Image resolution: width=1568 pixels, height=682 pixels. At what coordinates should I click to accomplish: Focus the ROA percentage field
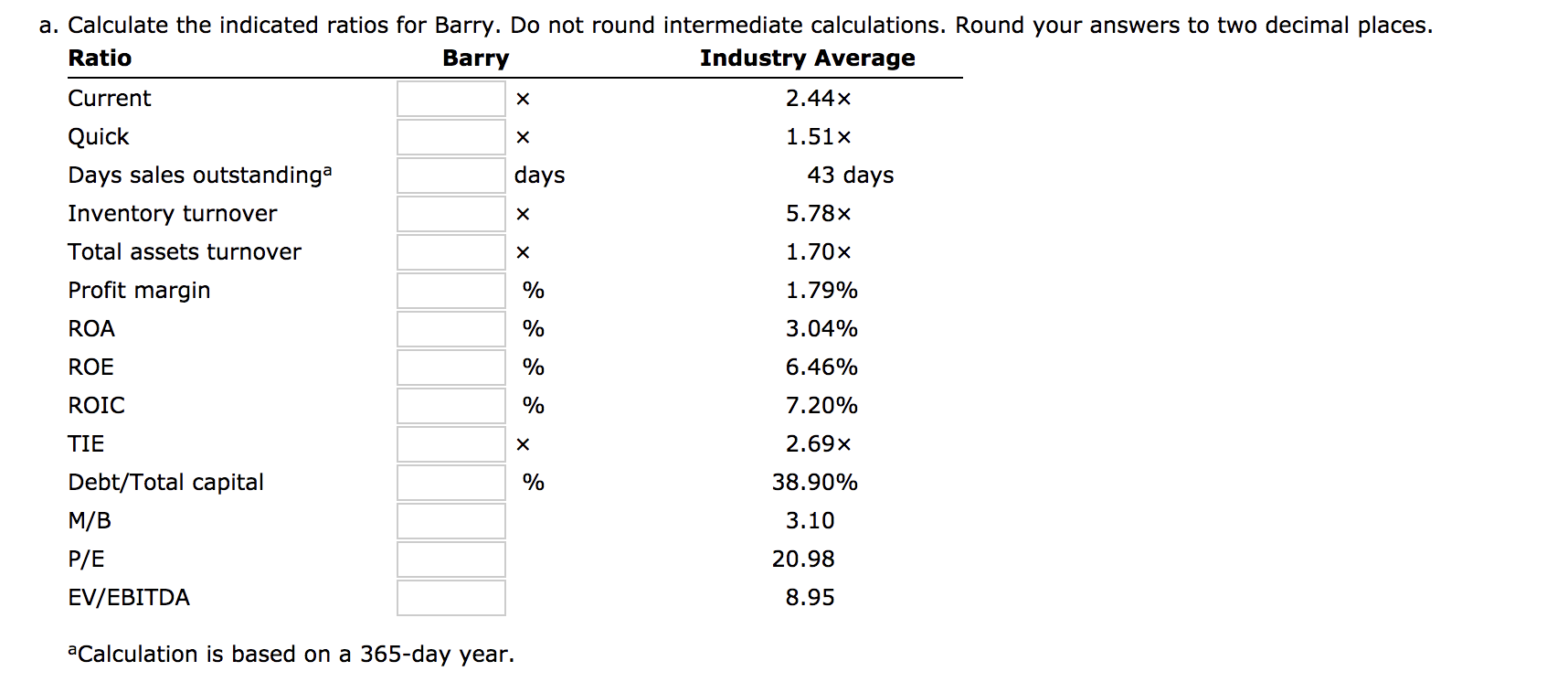451,329
